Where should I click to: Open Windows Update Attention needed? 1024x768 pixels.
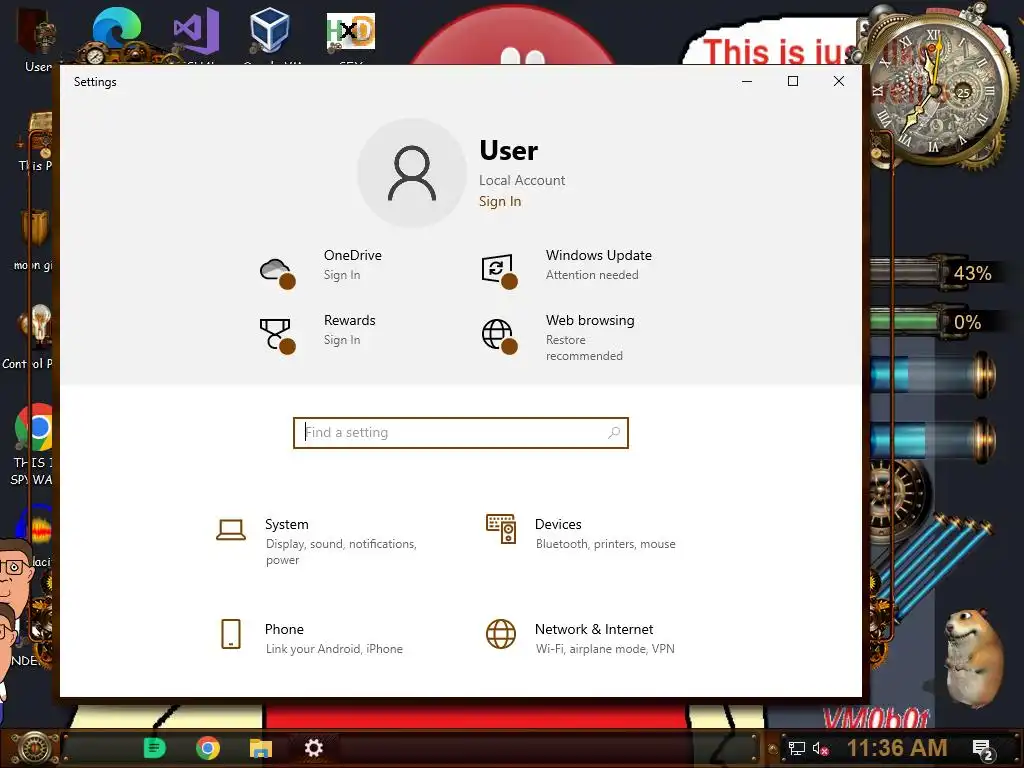(x=592, y=275)
